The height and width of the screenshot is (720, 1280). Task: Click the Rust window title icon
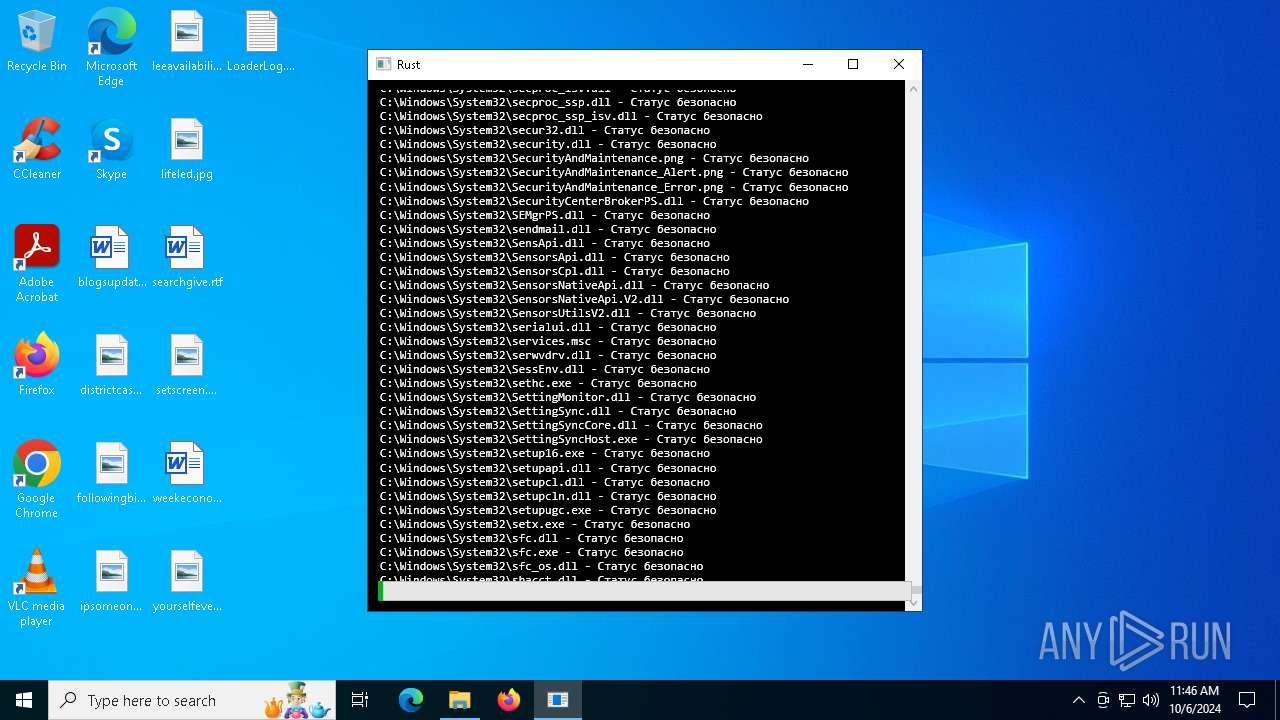(383, 64)
